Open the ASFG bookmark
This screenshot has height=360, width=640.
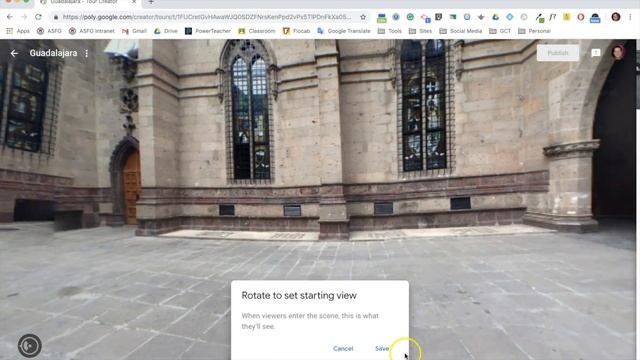(x=49, y=31)
